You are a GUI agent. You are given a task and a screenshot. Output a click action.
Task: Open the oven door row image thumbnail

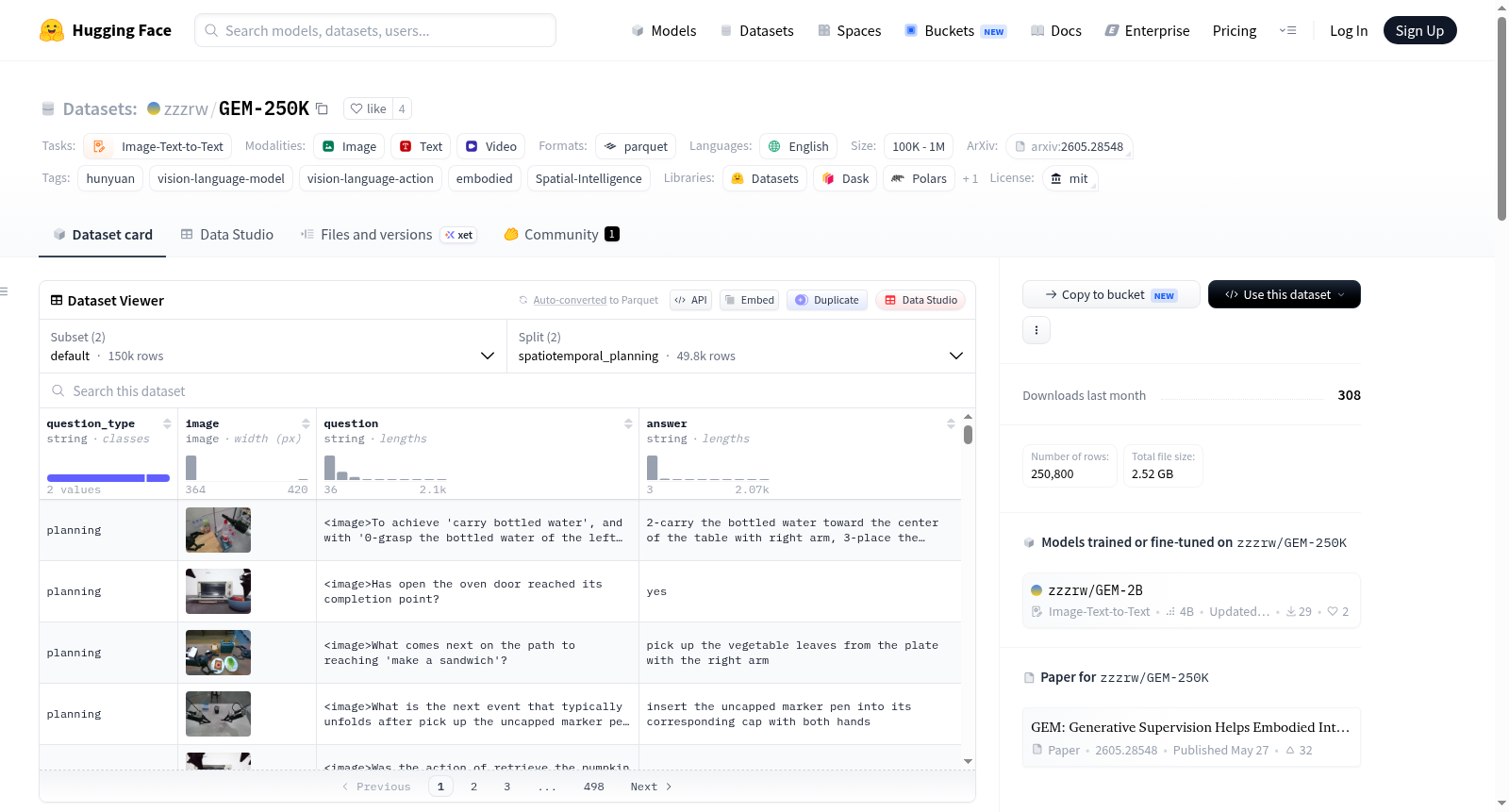point(218,591)
